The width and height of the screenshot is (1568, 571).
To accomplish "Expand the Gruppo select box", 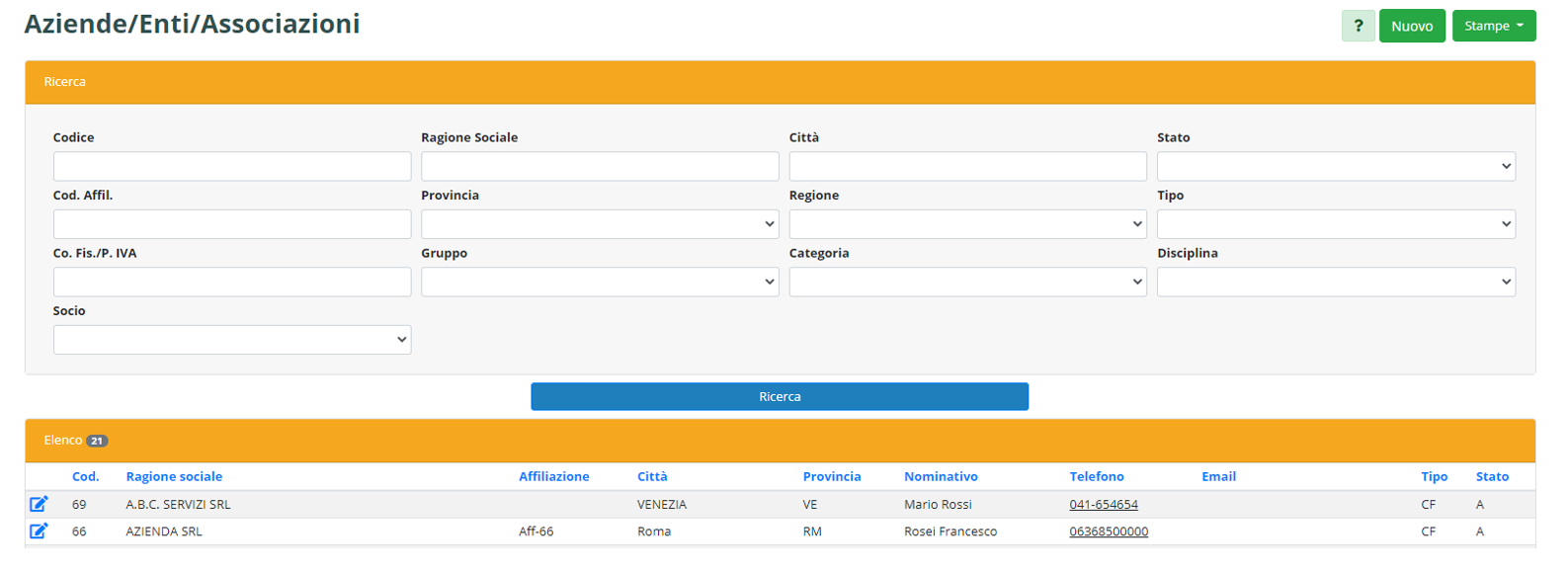I will tap(599, 283).
